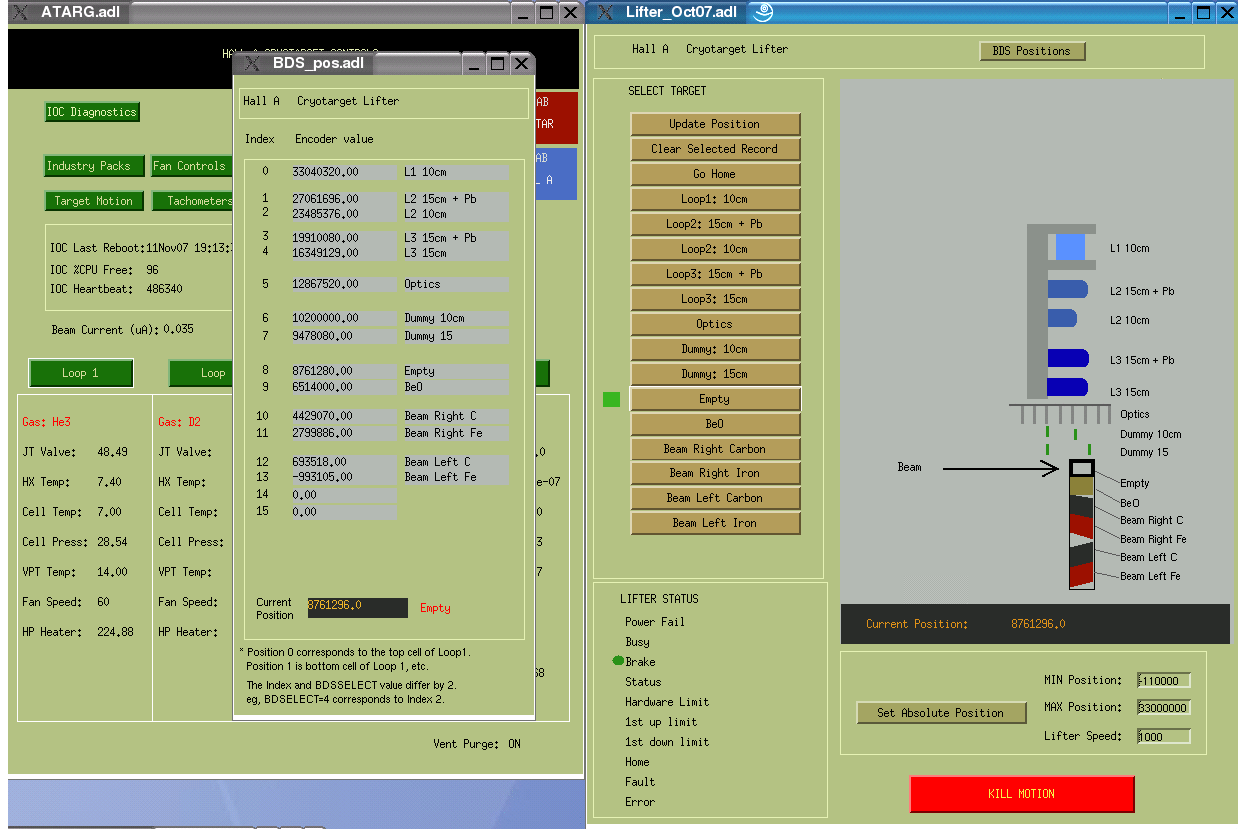Click the Current Position value 8761296.0 in Lifter
The image size is (1238, 829).
(1038, 624)
